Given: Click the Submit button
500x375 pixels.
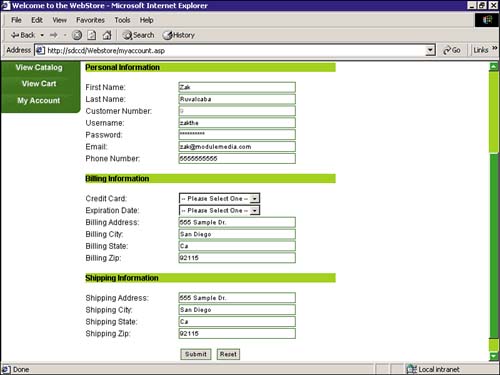Looking at the screenshot, I should point(196,354).
